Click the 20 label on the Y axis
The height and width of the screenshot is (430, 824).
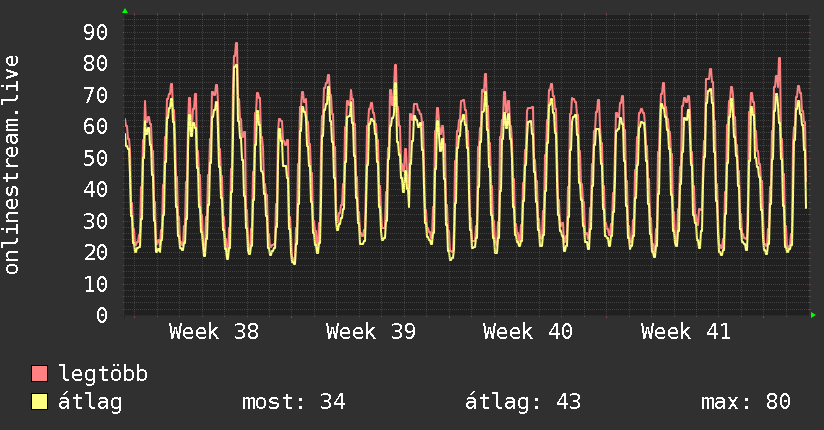pos(96,253)
